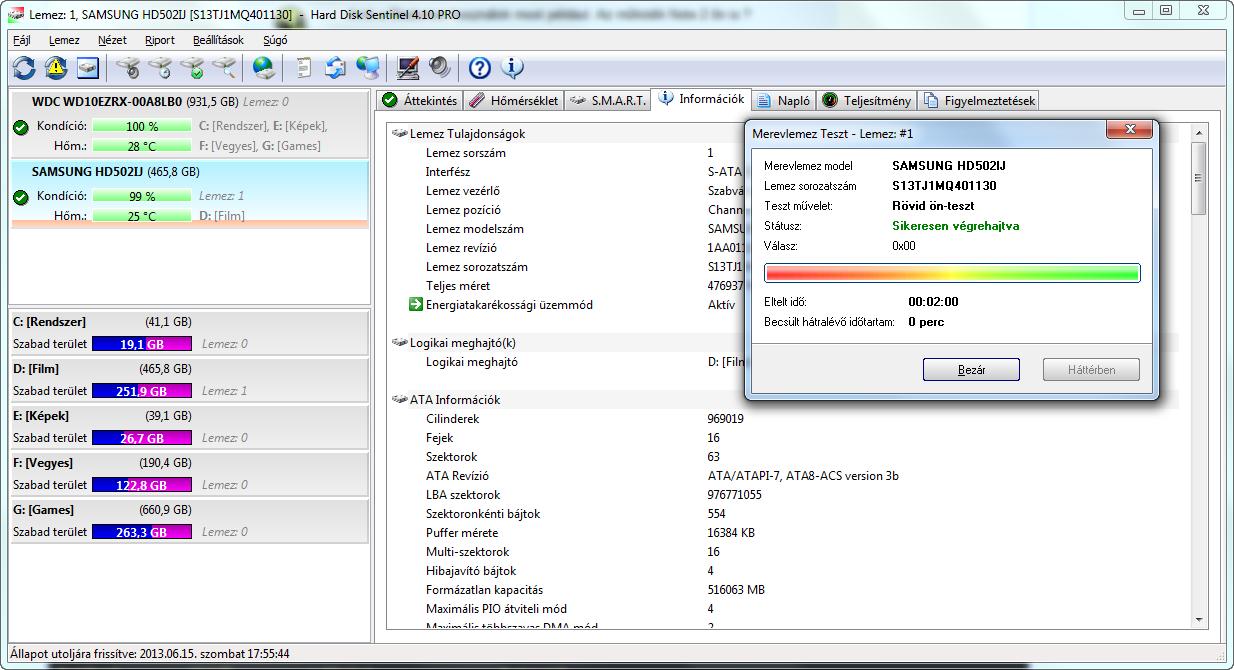Click the WDC Kondíció 100 % bar
This screenshot has height=670, width=1234.
(x=141, y=127)
